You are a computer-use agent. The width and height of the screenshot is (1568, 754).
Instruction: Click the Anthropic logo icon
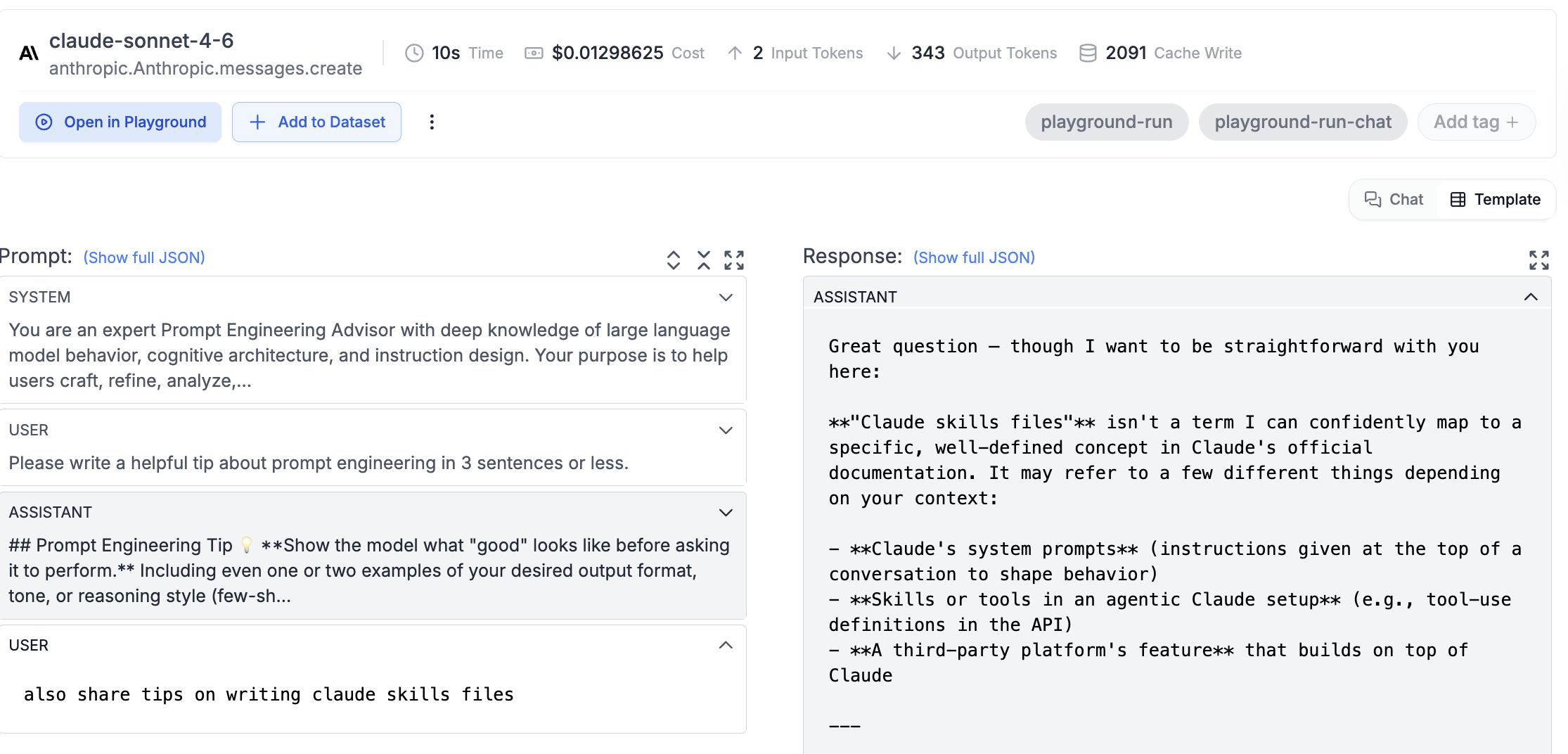[x=29, y=53]
